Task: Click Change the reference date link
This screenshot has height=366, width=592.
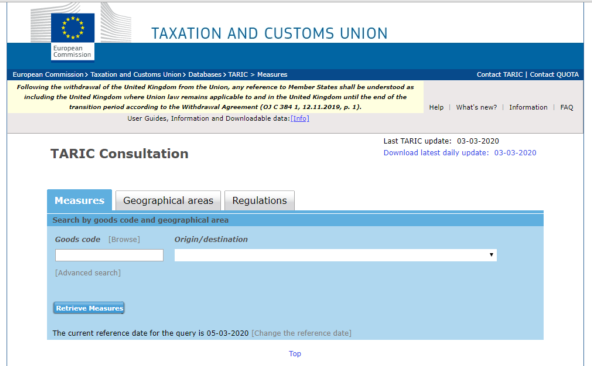Action: coord(301,333)
